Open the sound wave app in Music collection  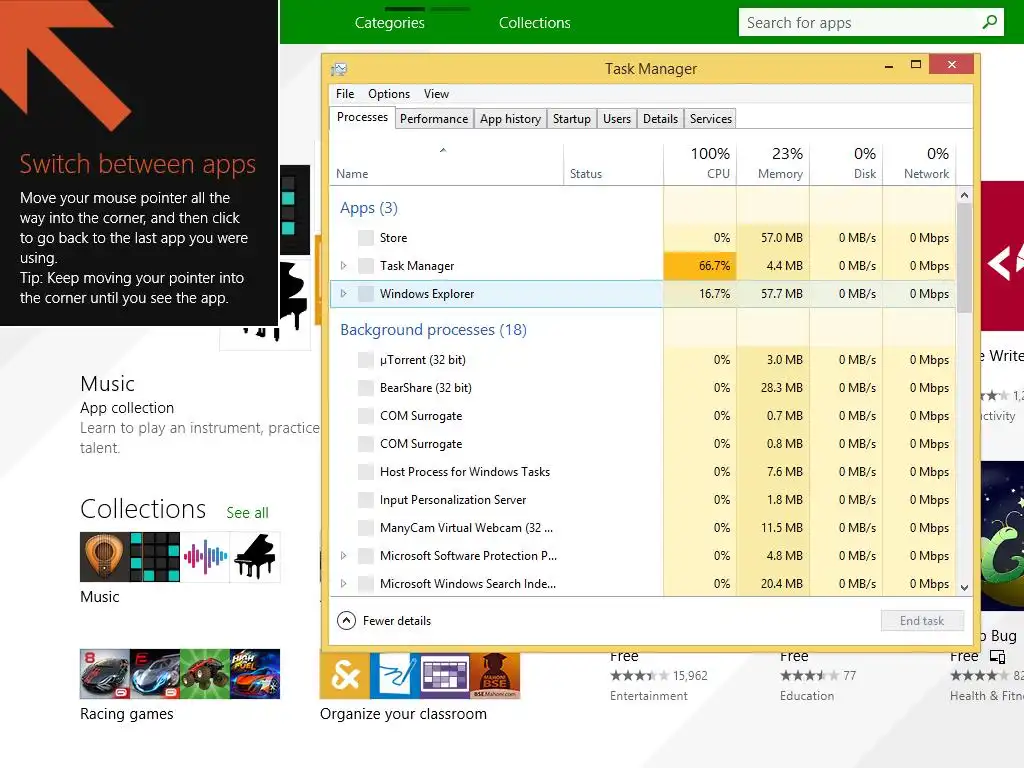(205, 557)
